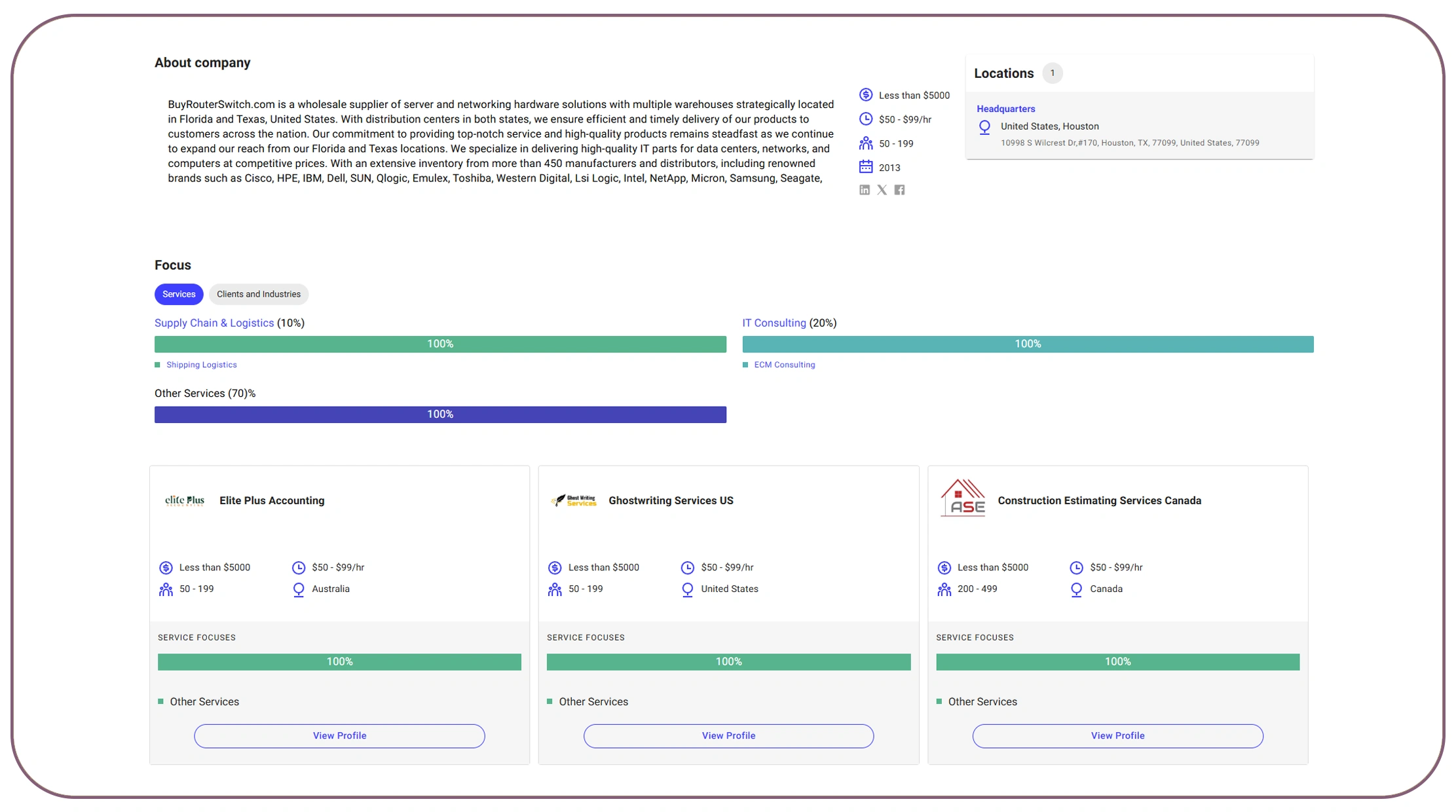Screen dimensions: 1456x812
Task: View Profile for Construction Estimating Services Canada
Action: (1117, 735)
